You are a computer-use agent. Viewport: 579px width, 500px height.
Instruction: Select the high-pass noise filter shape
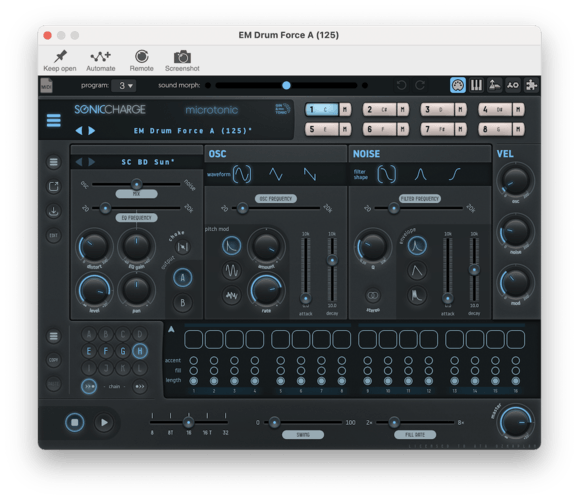pyautogui.click(x=455, y=174)
